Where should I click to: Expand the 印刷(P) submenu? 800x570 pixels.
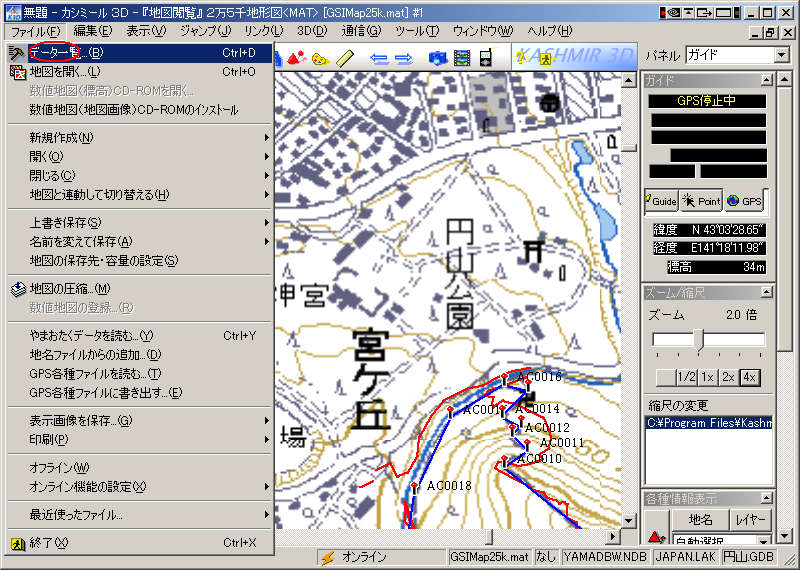140,440
